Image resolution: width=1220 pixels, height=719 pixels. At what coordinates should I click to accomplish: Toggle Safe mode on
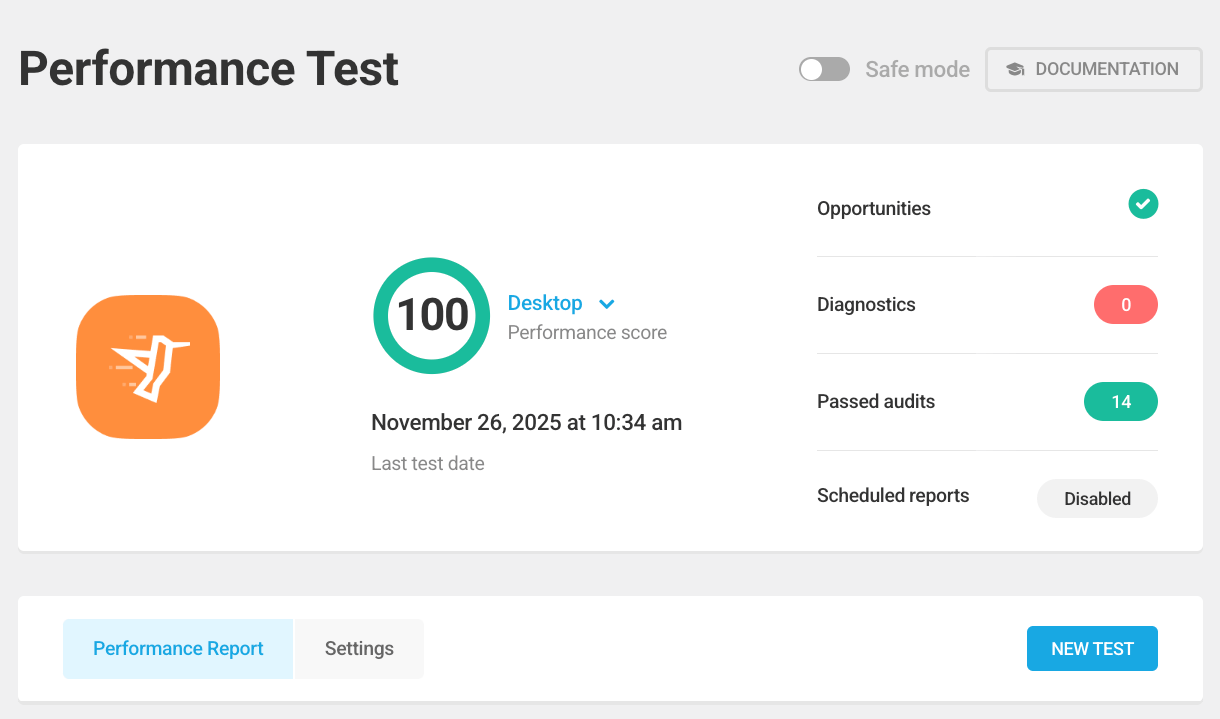[x=824, y=69]
